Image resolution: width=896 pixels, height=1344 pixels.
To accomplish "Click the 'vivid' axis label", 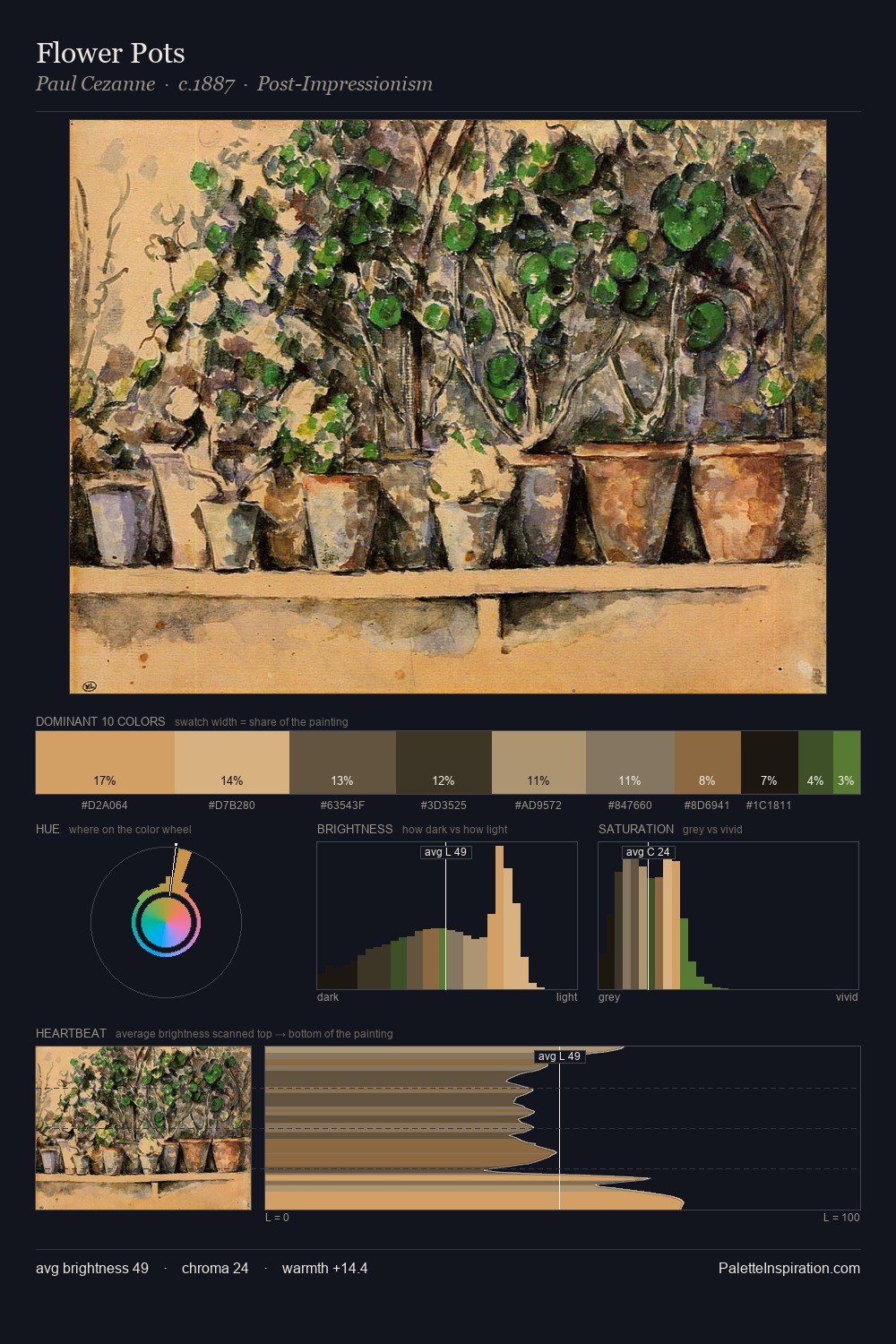I will [847, 997].
